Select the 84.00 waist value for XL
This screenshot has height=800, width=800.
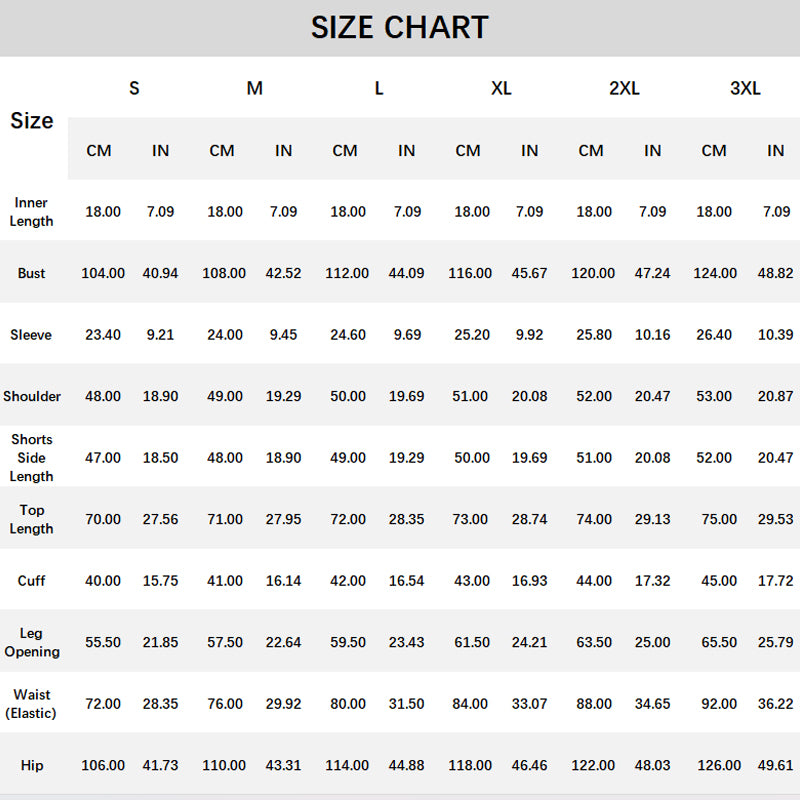(470, 704)
